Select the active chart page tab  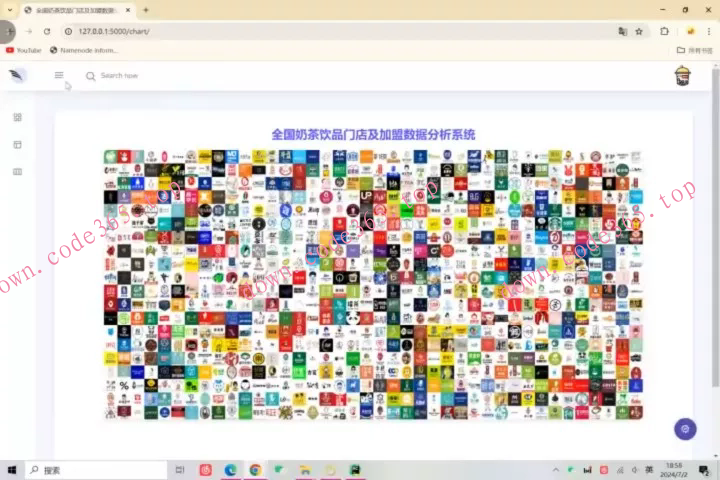tap(77, 10)
